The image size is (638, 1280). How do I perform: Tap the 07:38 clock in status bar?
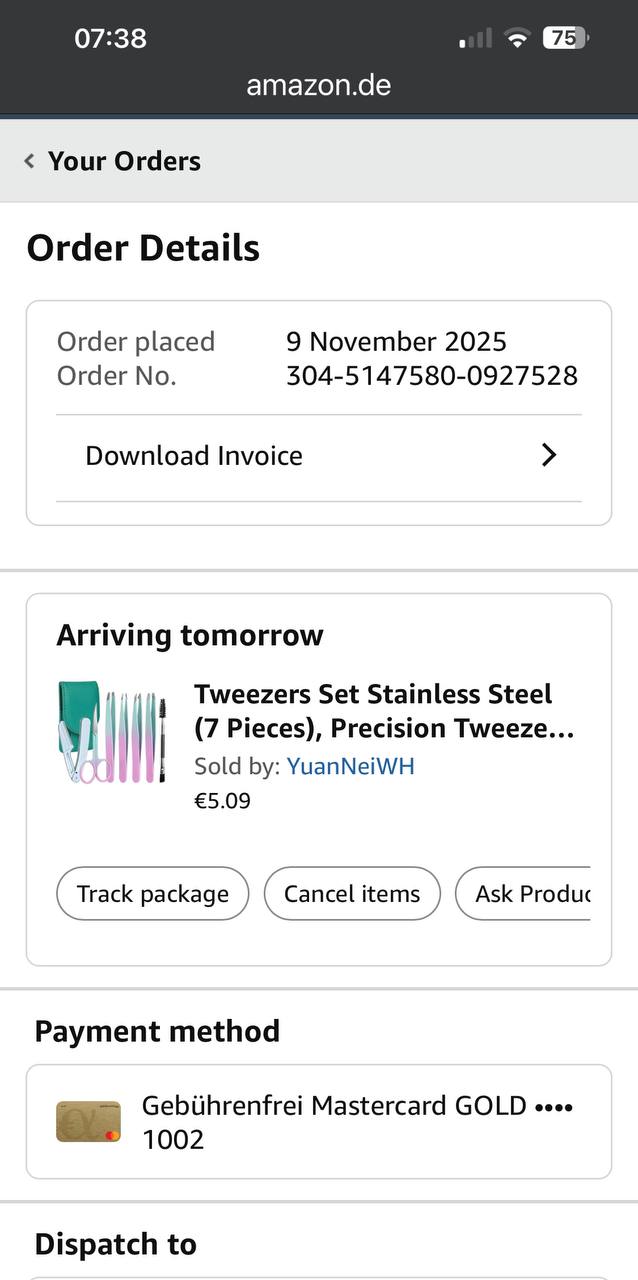coord(110,38)
